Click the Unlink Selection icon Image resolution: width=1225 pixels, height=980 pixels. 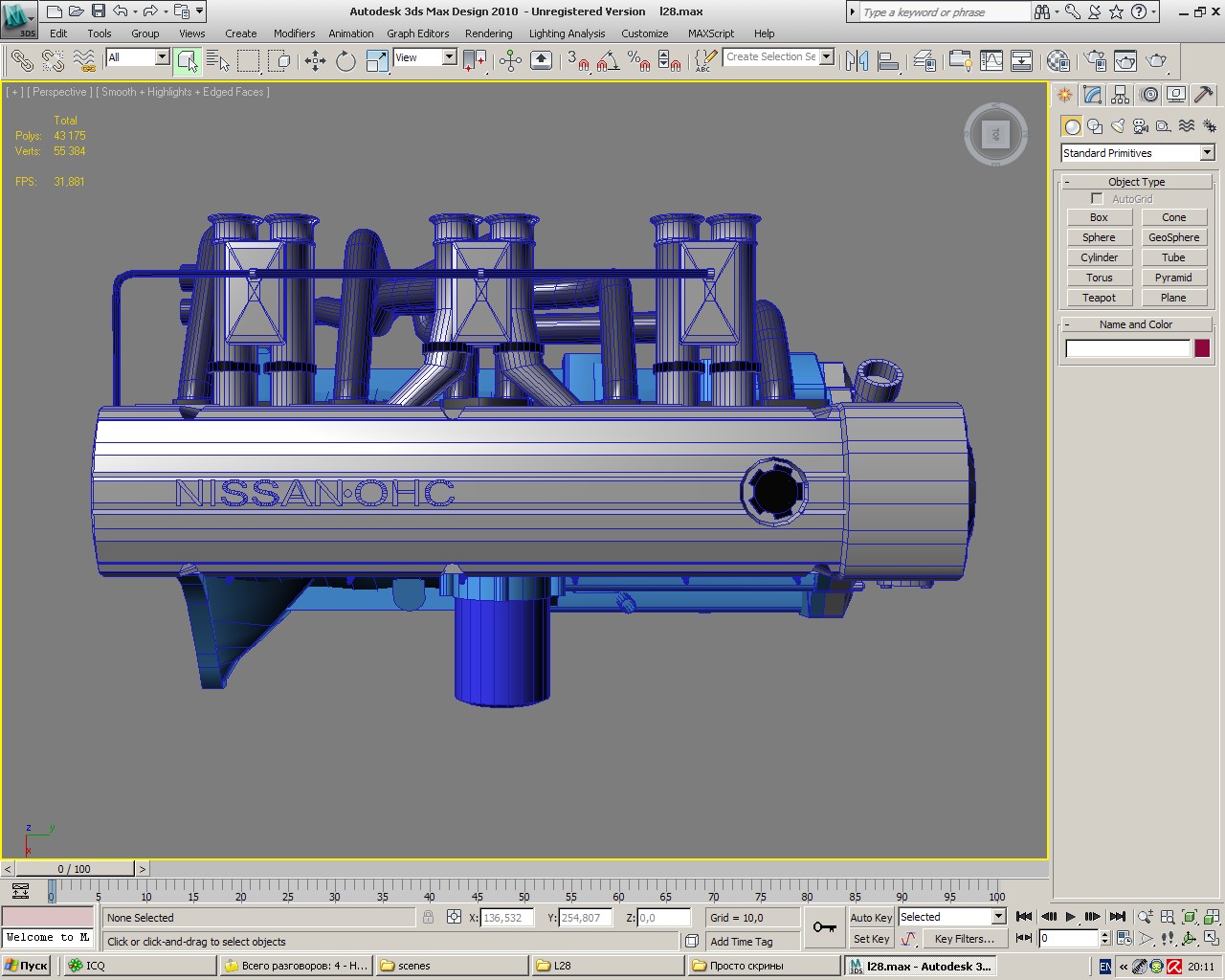[53, 61]
